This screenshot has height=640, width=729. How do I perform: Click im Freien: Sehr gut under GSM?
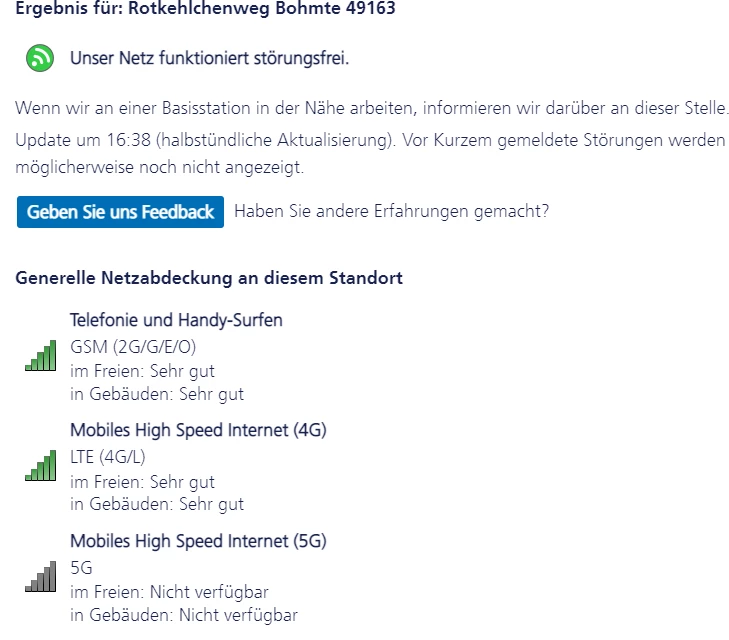click(142, 371)
